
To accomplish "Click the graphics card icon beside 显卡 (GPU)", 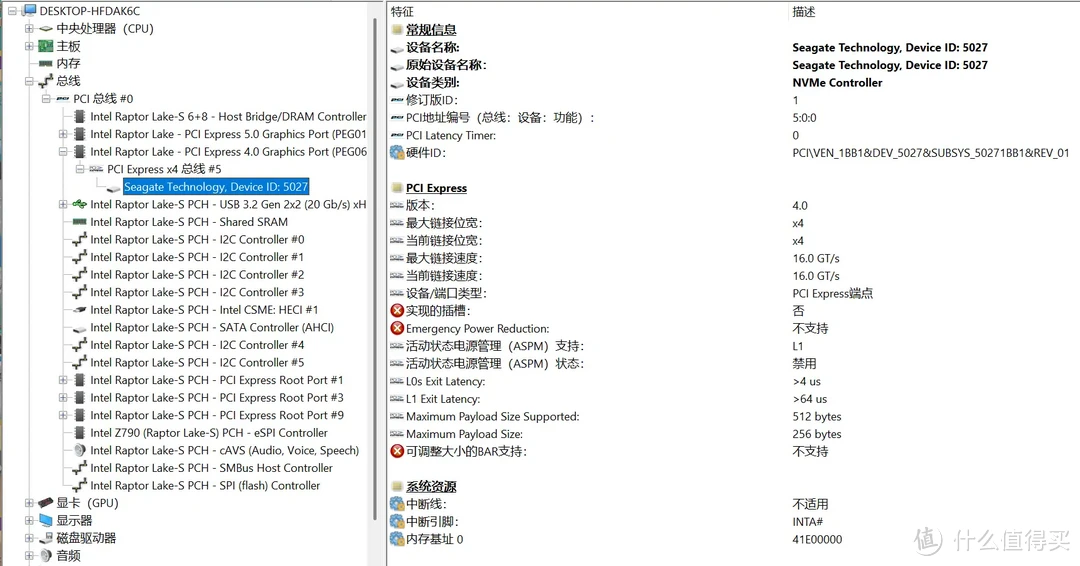I will [x=45, y=503].
